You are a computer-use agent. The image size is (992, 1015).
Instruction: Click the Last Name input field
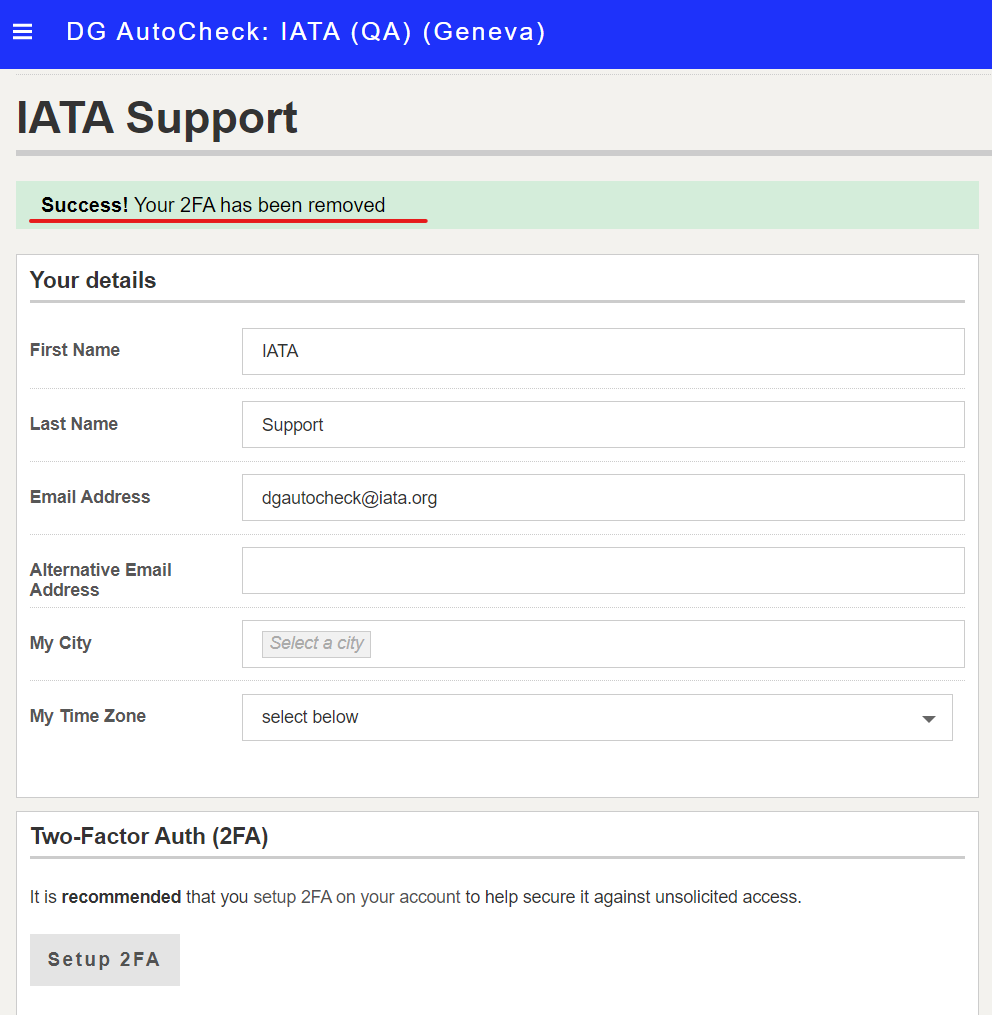[x=603, y=425]
